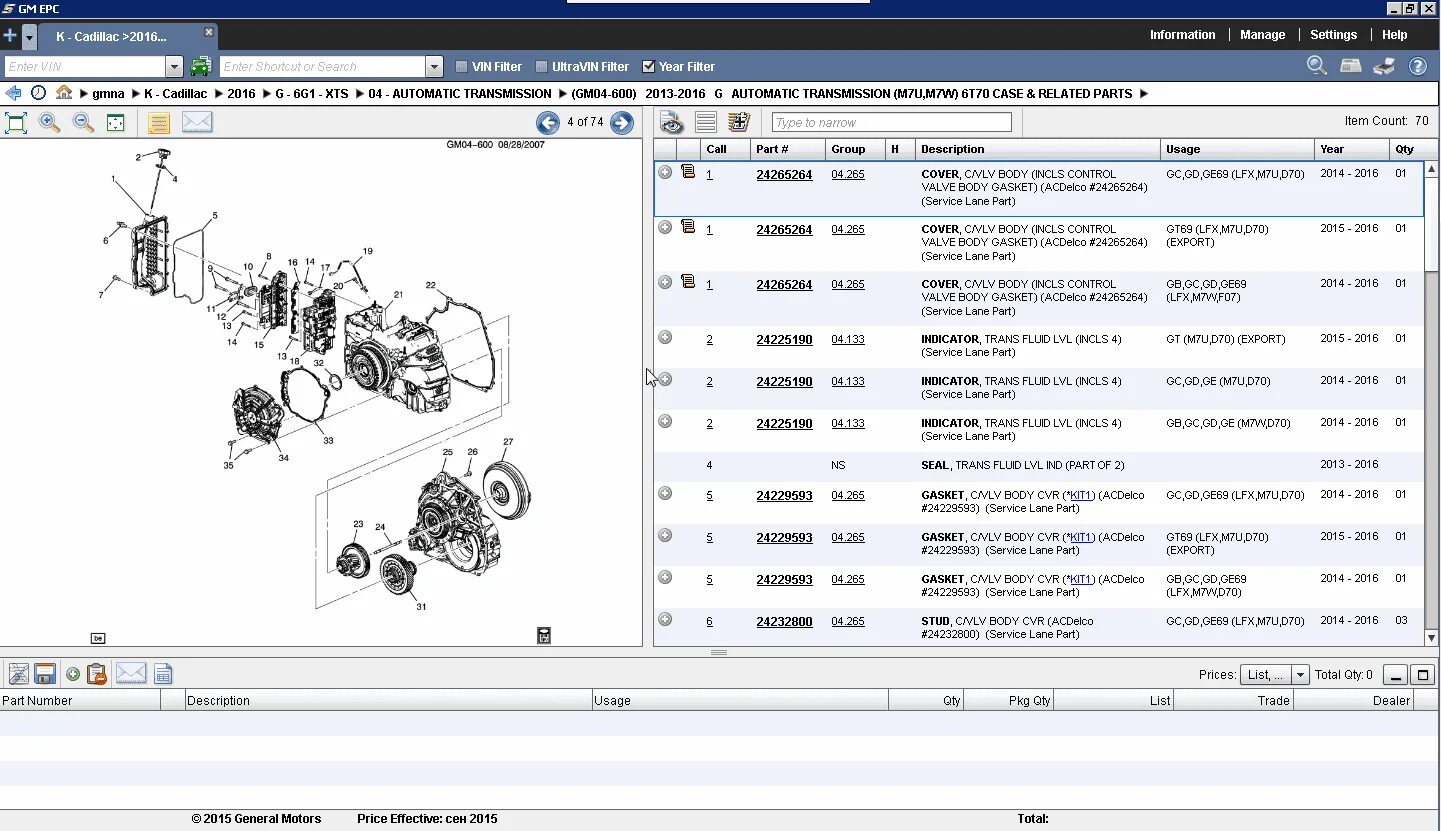This screenshot has width=1441, height=831.
Task: Expand the gmna breadcrumb arrow
Action: (x=84, y=94)
